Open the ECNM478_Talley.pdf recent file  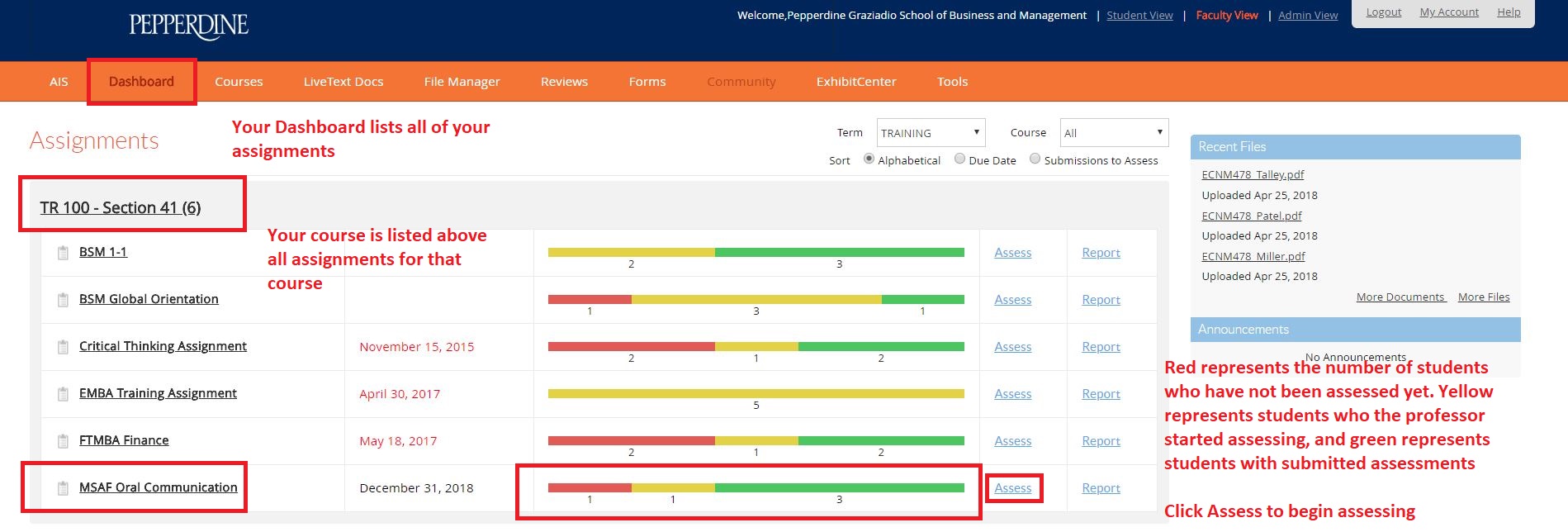pos(1253,174)
